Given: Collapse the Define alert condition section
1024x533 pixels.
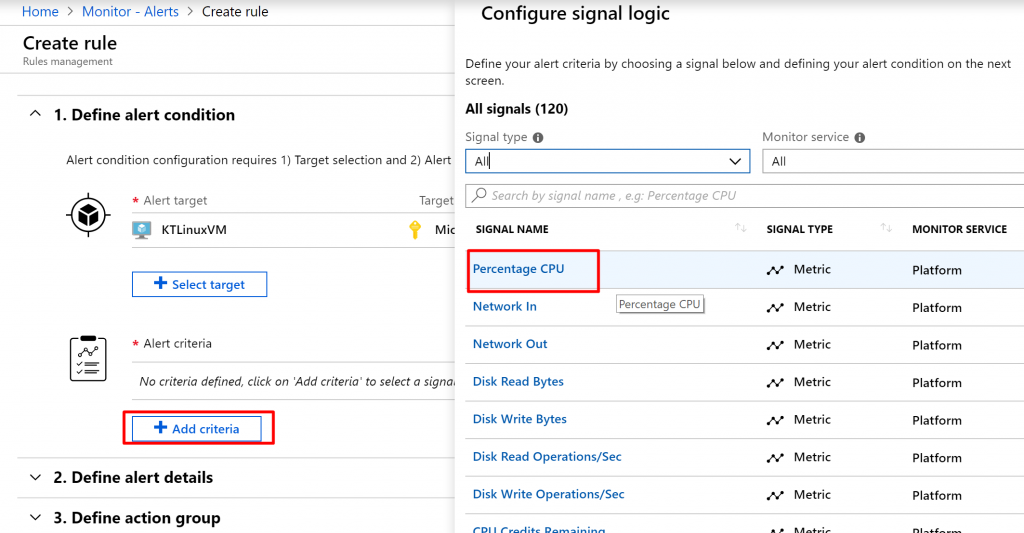Looking at the screenshot, I should tap(36, 115).
